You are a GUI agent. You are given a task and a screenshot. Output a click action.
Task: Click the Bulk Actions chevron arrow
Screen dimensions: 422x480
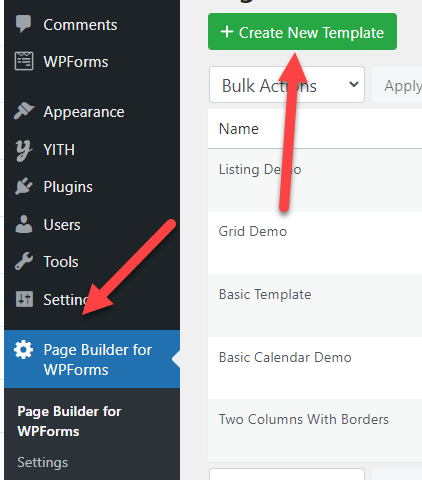pos(354,84)
